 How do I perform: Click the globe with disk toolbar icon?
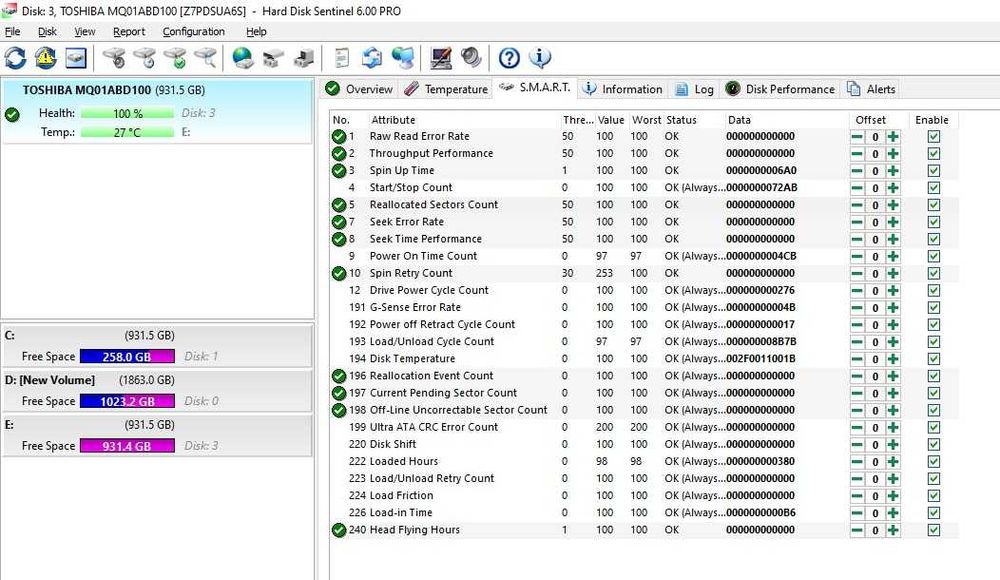tap(242, 57)
